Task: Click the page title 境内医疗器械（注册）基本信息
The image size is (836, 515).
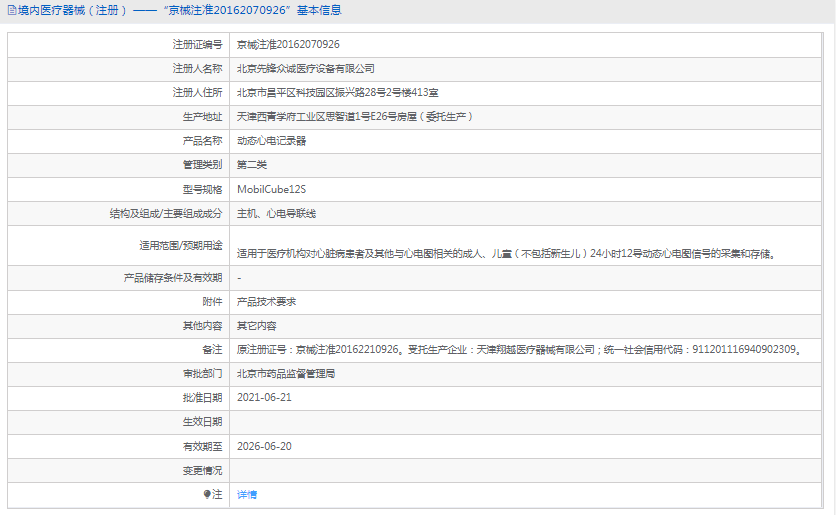Action: pos(180,10)
